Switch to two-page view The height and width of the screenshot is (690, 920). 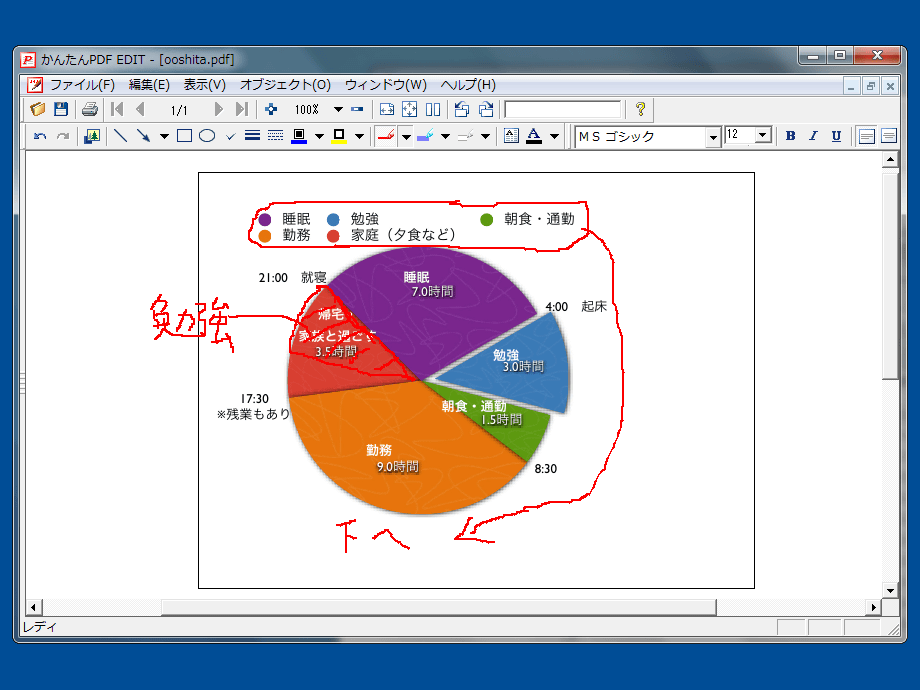click(433, 109)
